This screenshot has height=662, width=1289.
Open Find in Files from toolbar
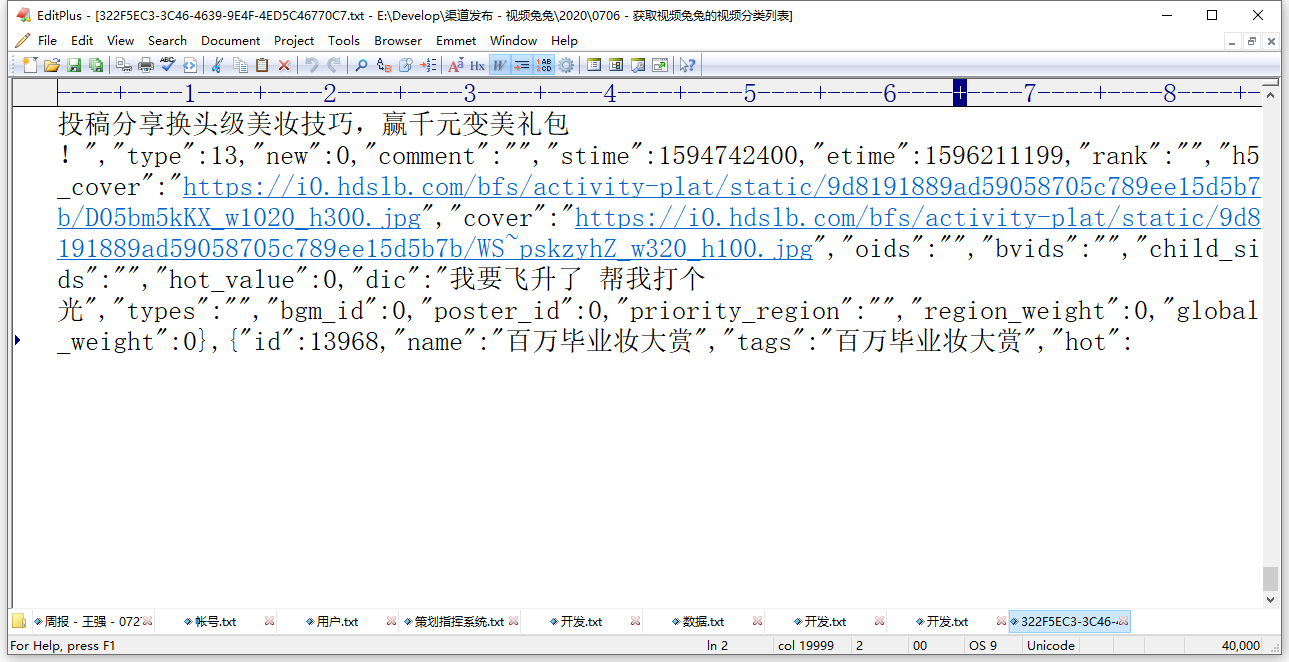coord(406,65)
